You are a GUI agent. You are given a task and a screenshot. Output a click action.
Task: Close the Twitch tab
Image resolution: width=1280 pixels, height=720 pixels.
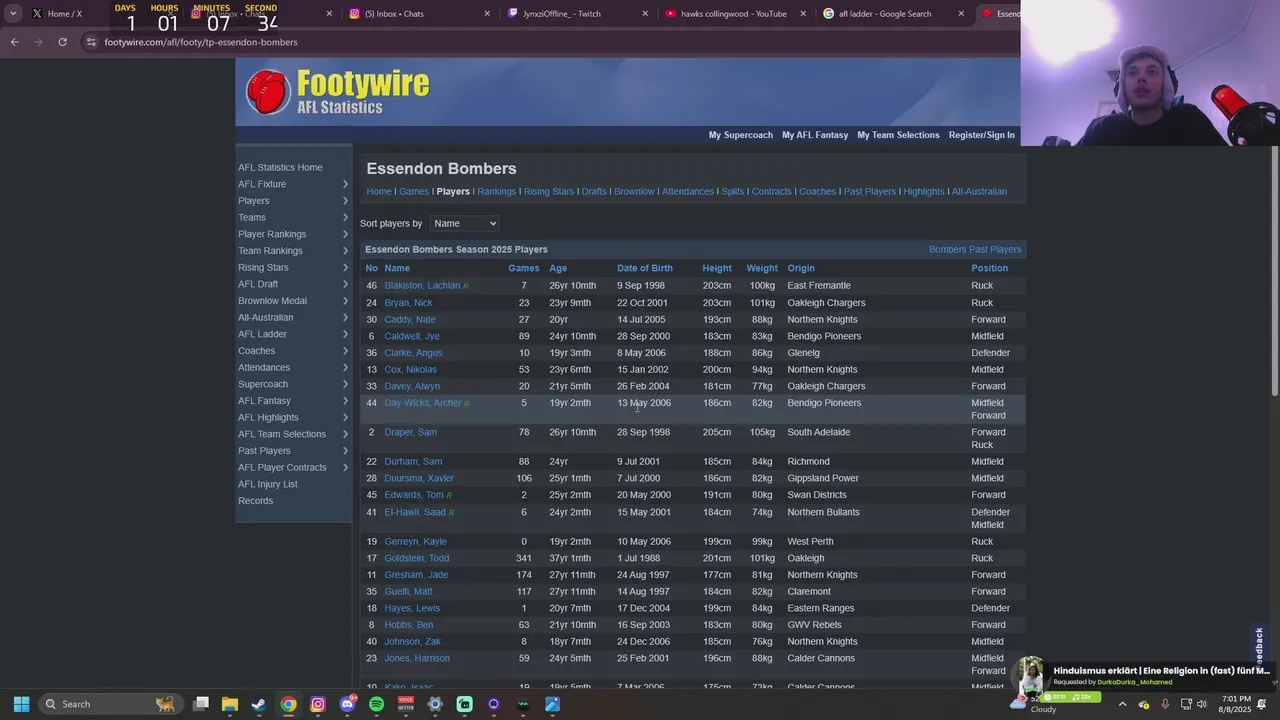tap(645, 14)
